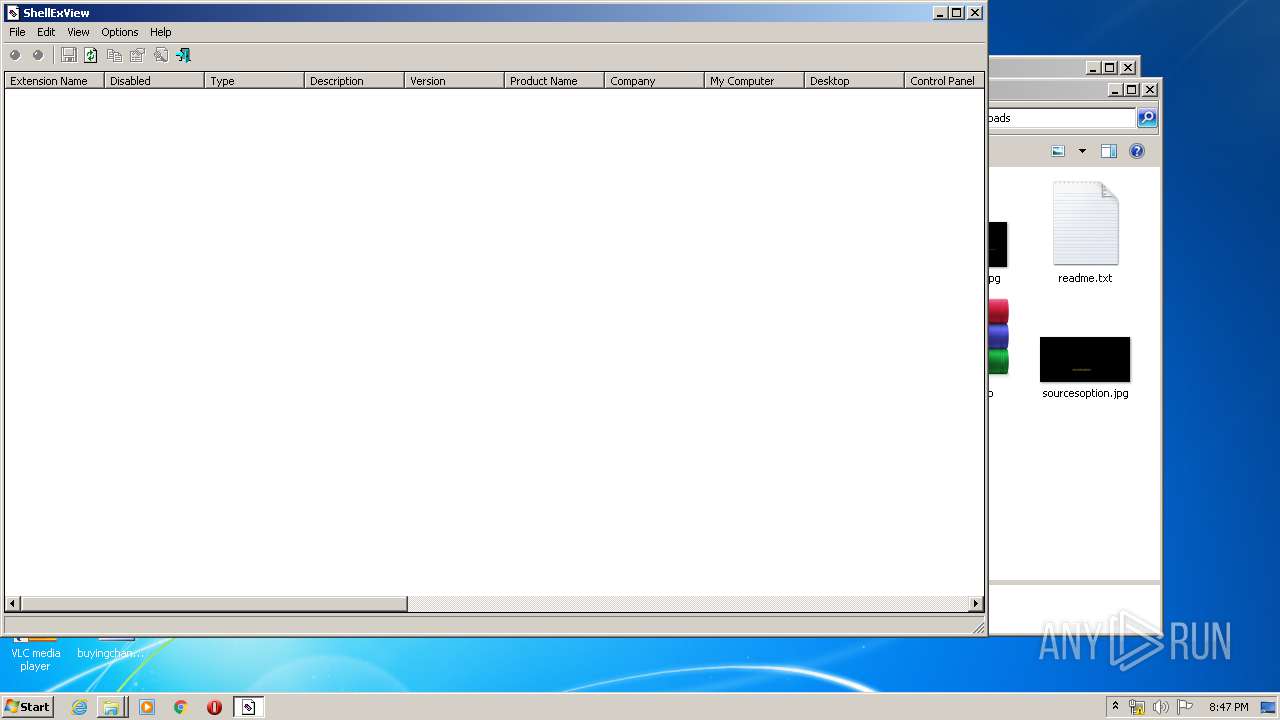
Task: Show hidden tray icons arrow
Action: coord(1115,707)
